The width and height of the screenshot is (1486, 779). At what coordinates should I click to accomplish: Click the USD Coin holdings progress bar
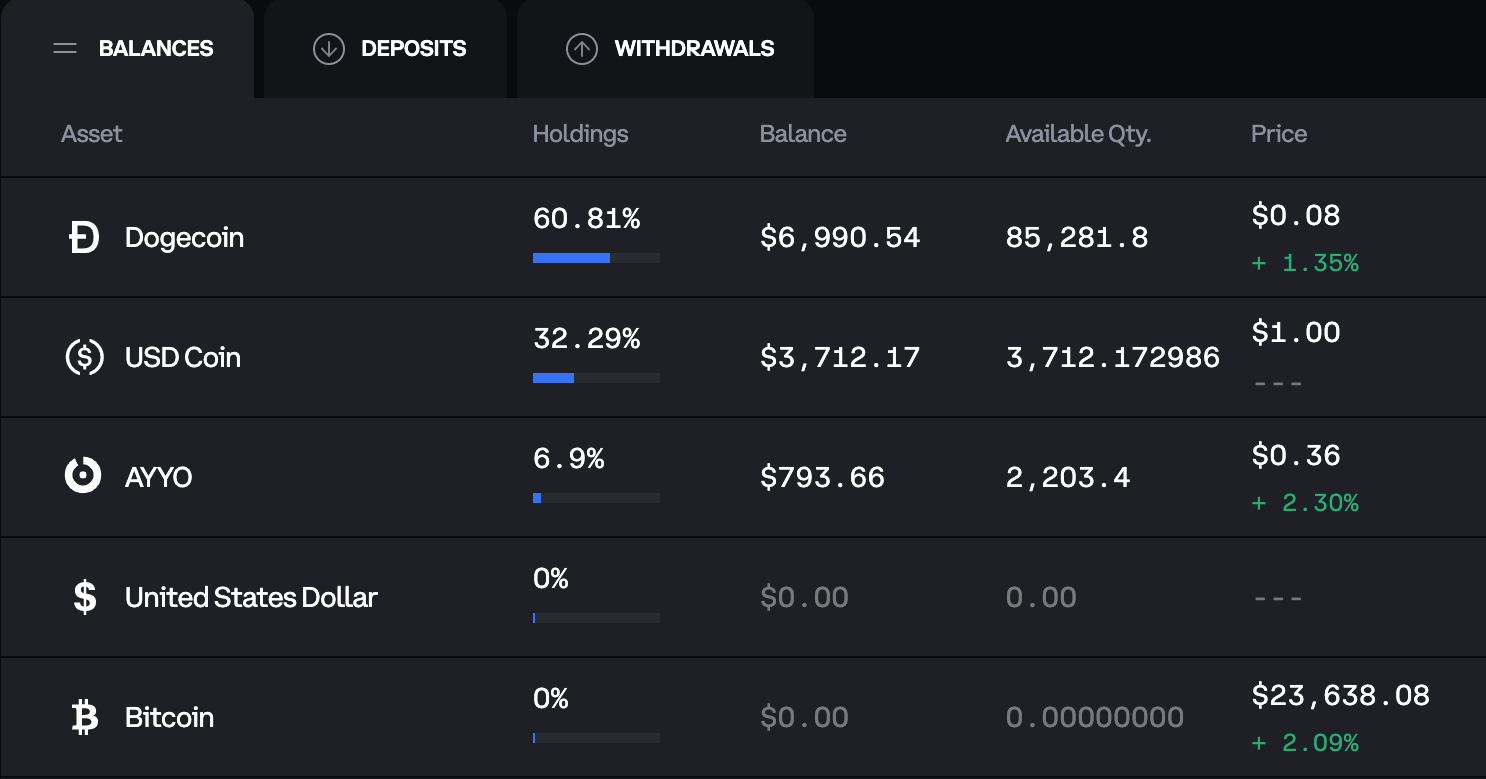click(596, 378)
